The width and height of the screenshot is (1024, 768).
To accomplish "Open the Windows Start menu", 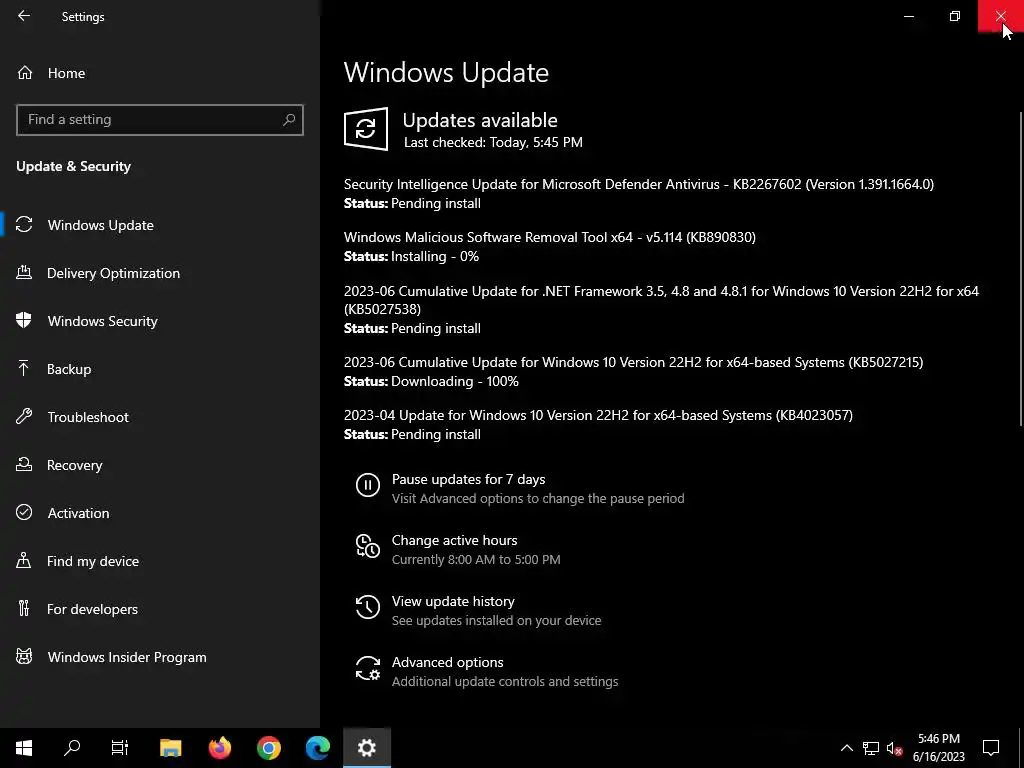I will coord(24,748).
